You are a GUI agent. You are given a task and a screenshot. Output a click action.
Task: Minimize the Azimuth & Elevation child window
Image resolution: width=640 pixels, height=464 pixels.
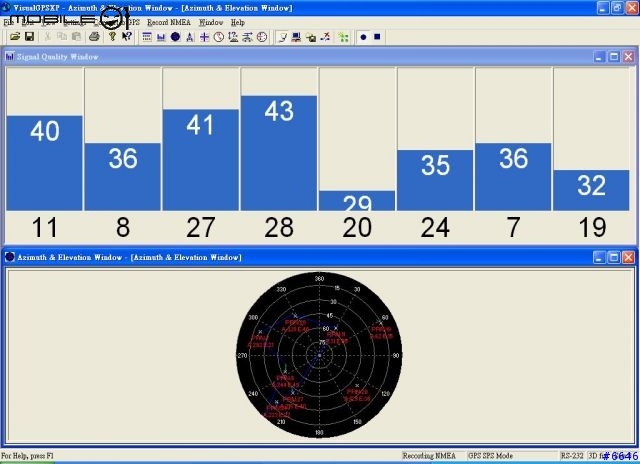(599, 257)
